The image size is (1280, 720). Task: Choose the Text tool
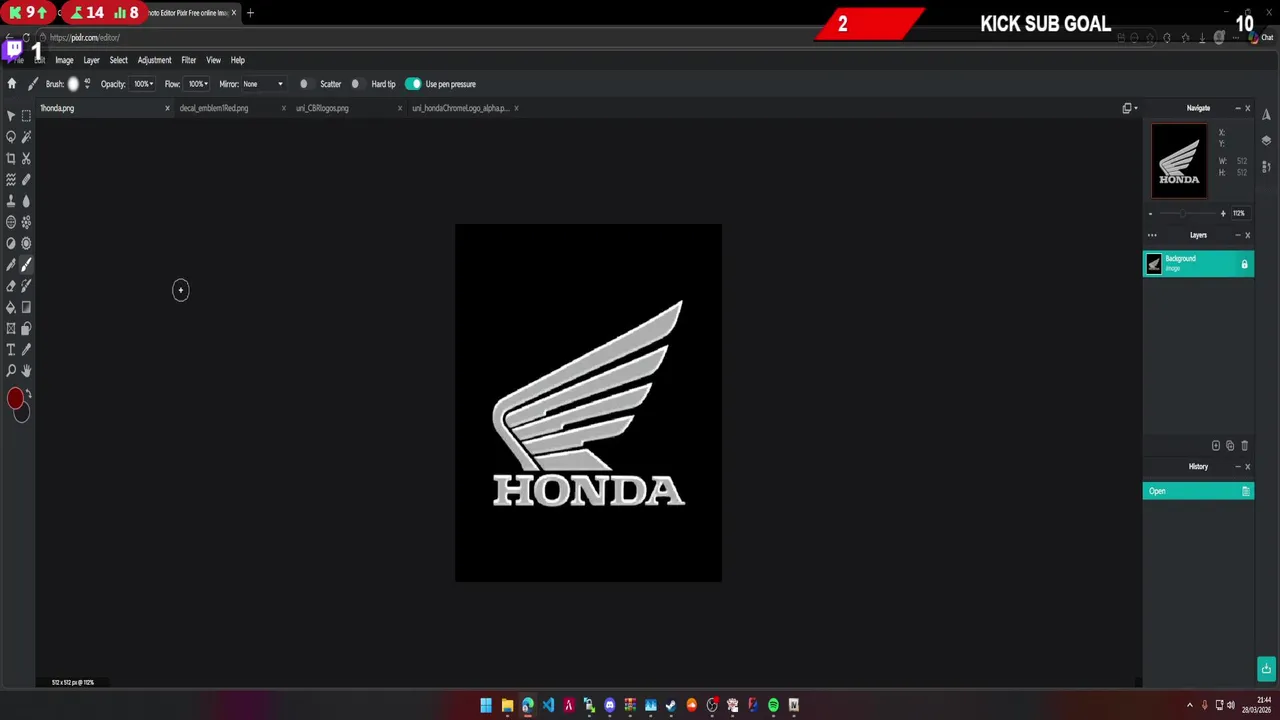click(11, 350)
